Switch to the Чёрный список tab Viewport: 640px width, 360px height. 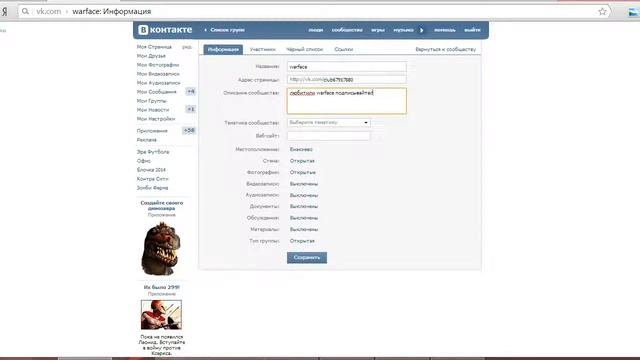[x=304, y=49]
